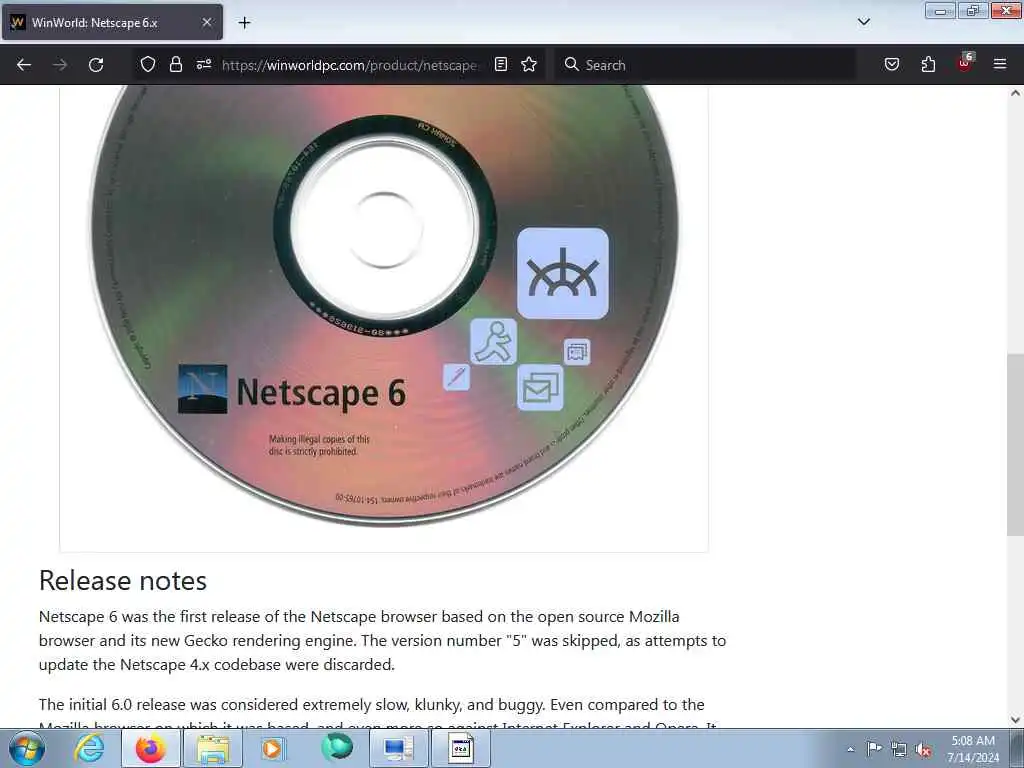Image resolution: width=1024 pixels, height=768 pixels.
Task: Select the WinWorld: Netscape 6.x tab
Action: (x=112, y=22)
